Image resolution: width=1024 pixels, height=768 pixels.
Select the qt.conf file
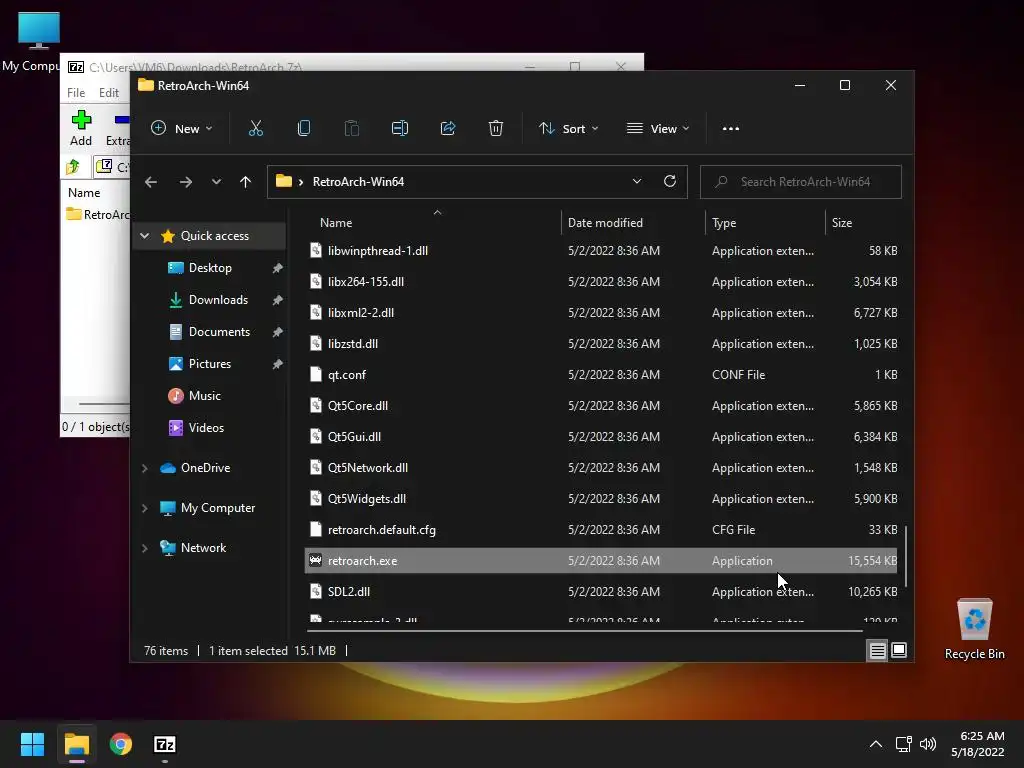point(601,375)
